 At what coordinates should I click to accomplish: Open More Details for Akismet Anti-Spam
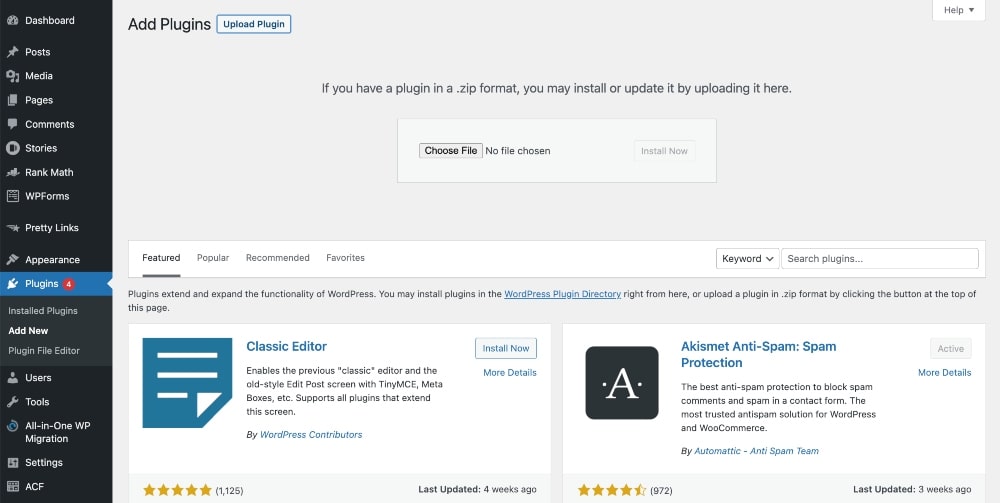coord(945,372)
